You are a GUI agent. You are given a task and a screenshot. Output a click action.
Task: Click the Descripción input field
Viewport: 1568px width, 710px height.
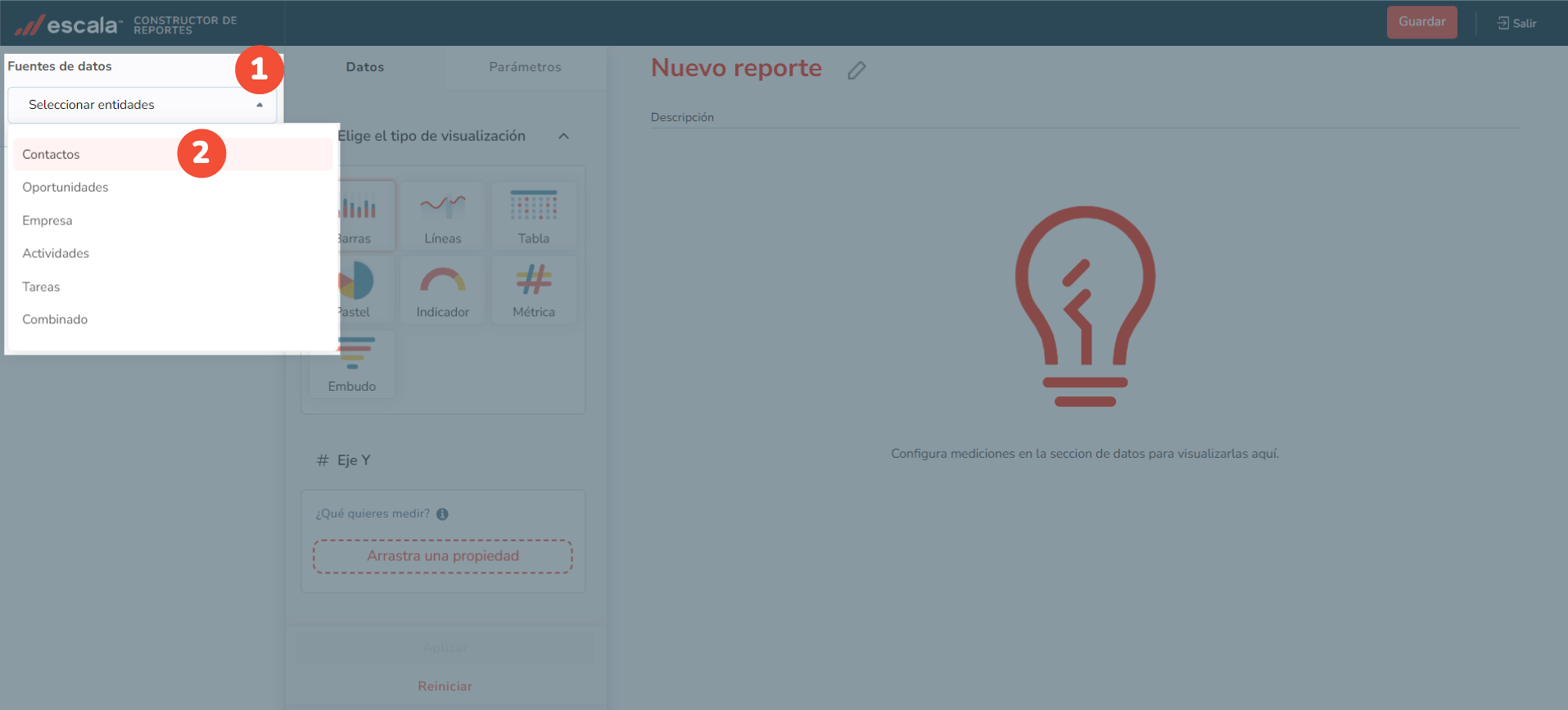click(x=1084, y=117)
